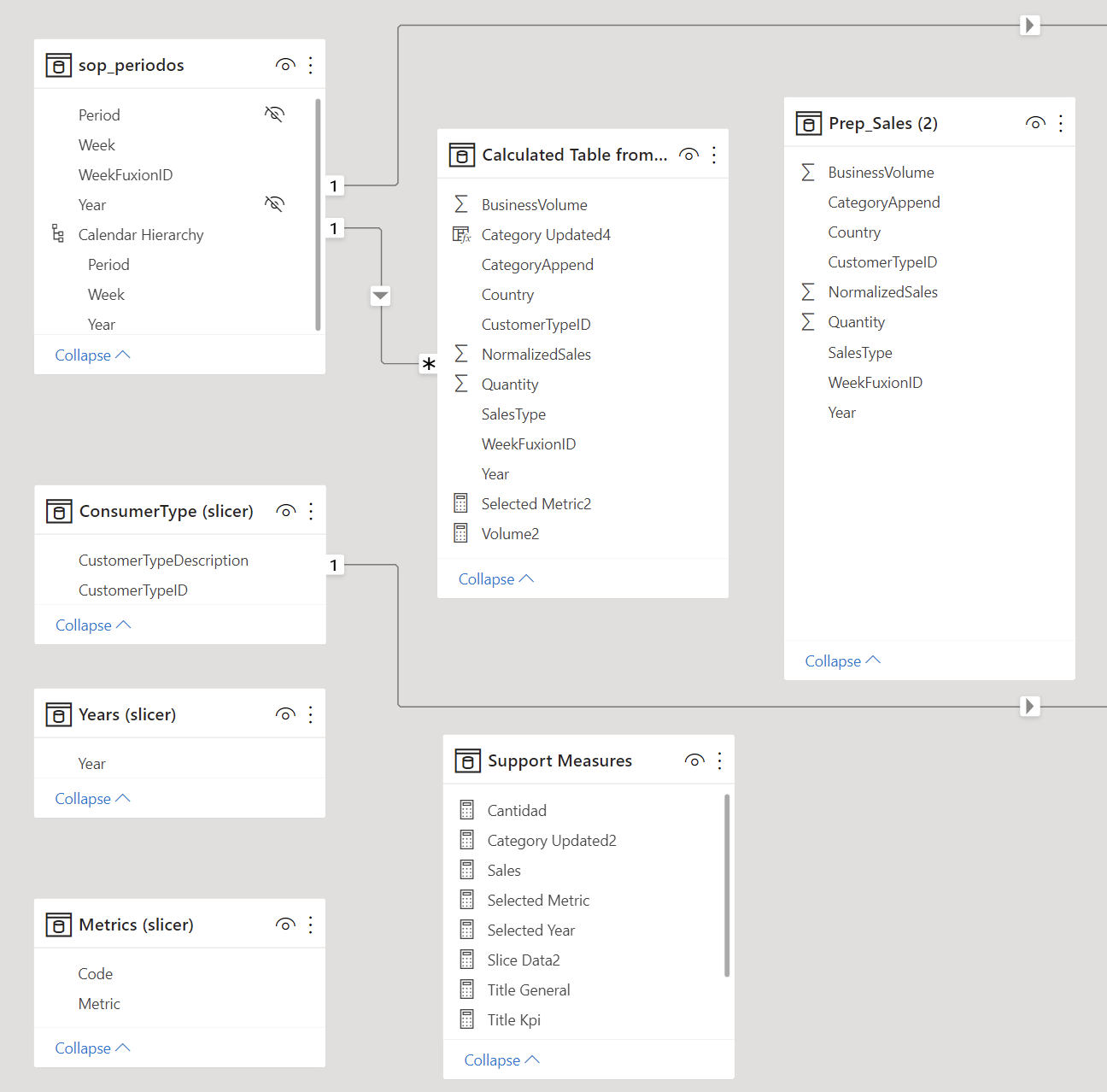The width and height of the screenshot is (1107, 1092).
Task: Toggle visibility of sop_periodos table
Action: pyautogui.click(x=285, y=65)
